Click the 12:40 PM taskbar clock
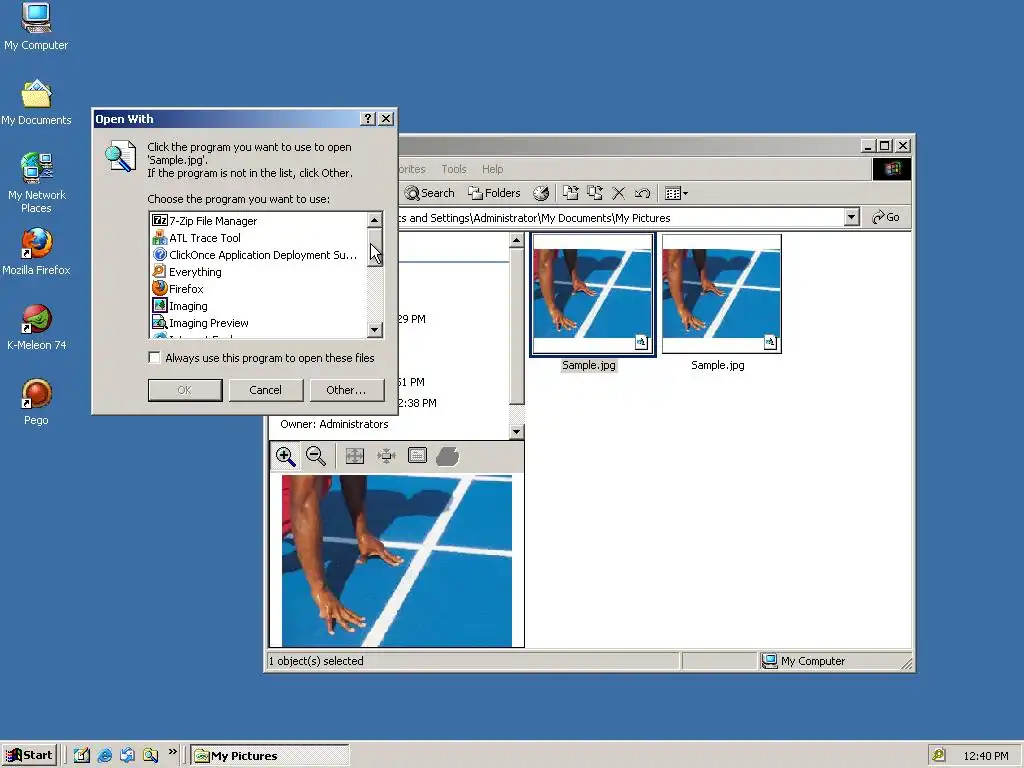The width and height of the screenshot is (1024, 768). click(985, 756)
